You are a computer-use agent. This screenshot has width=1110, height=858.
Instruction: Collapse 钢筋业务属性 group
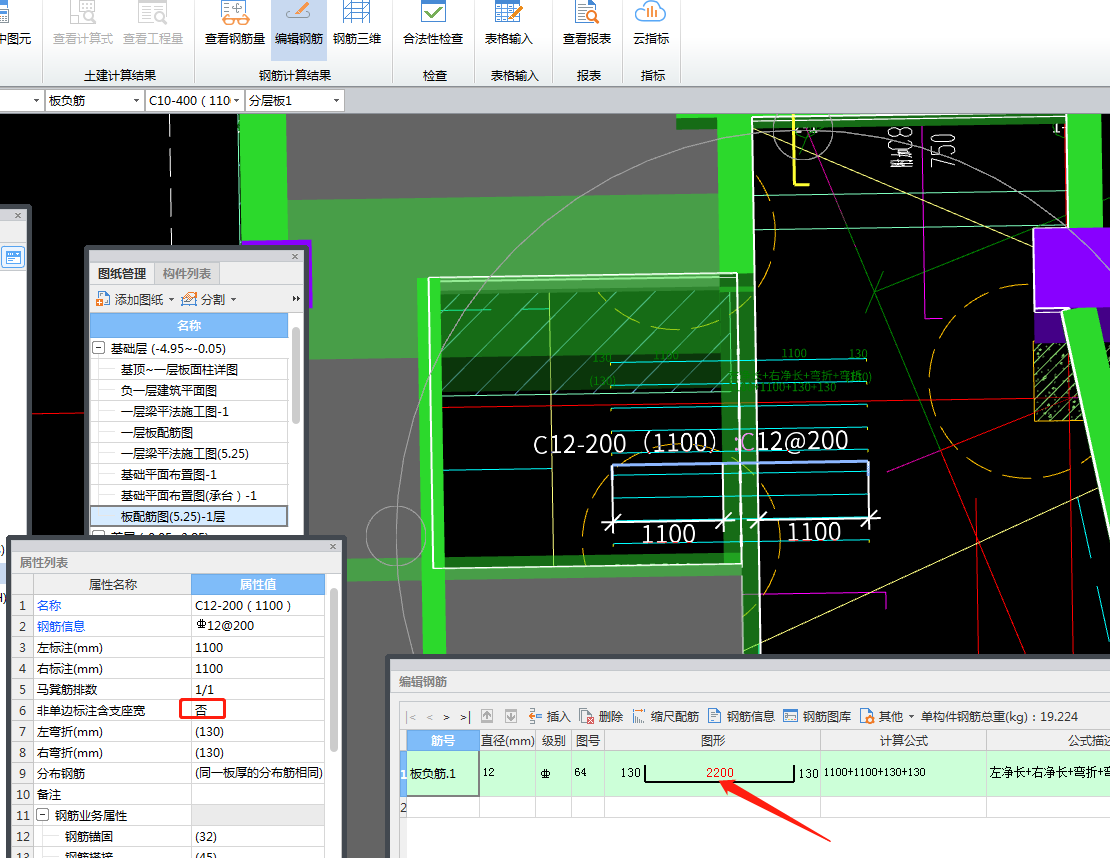(42, 815)
